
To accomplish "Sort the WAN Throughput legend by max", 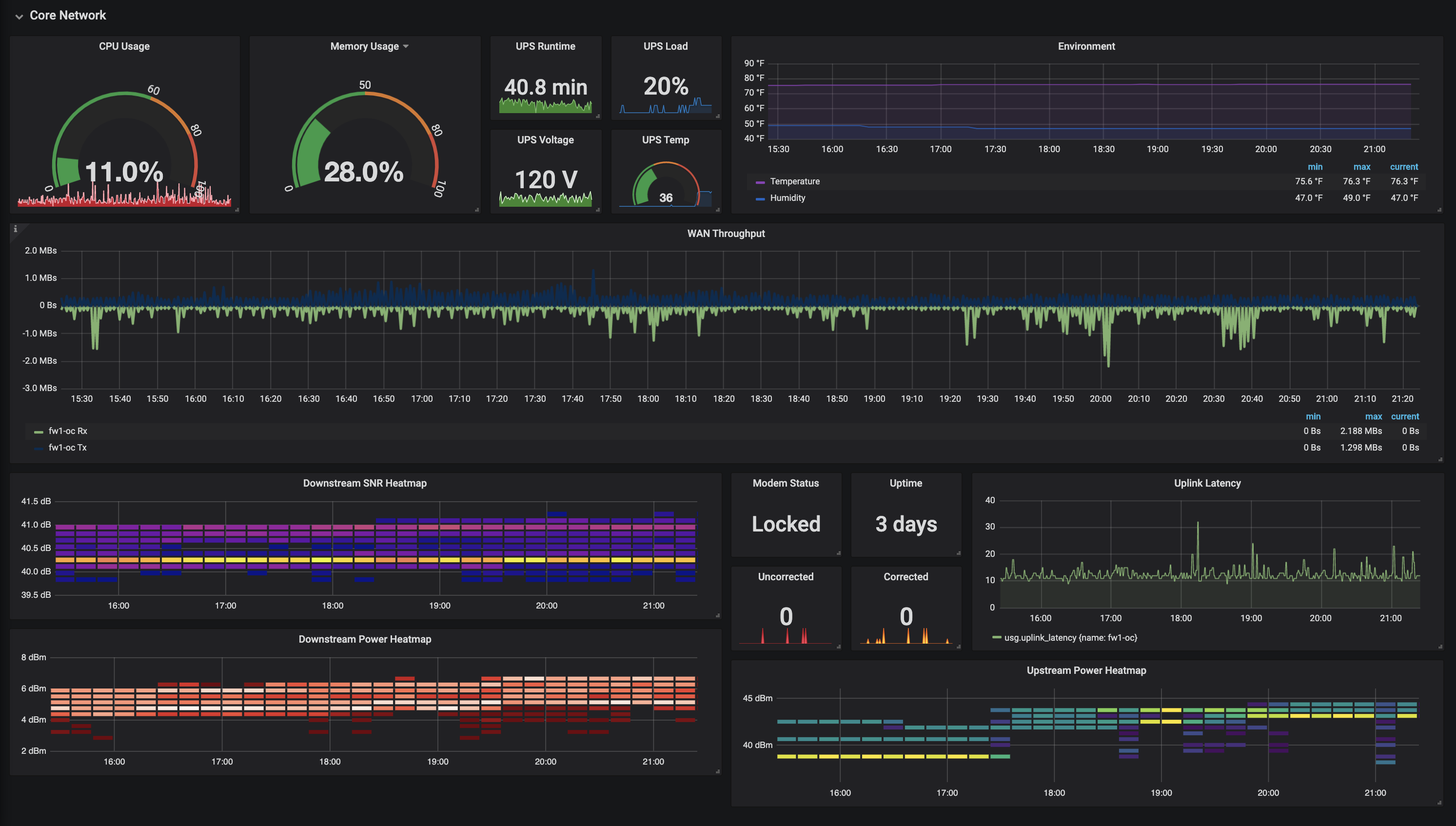I will coord(1373,416).
